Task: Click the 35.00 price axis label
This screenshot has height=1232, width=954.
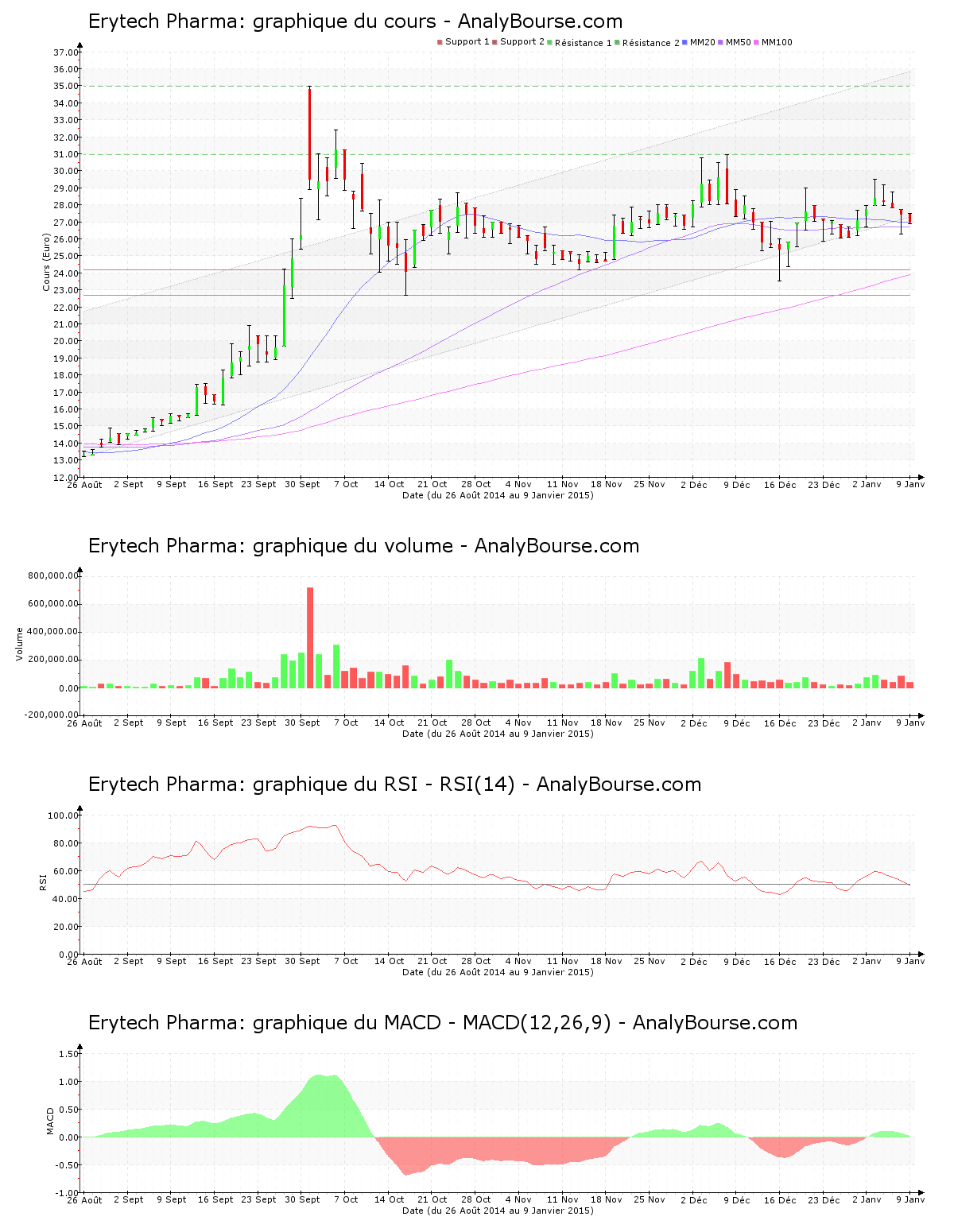Action: coord(66,86)
